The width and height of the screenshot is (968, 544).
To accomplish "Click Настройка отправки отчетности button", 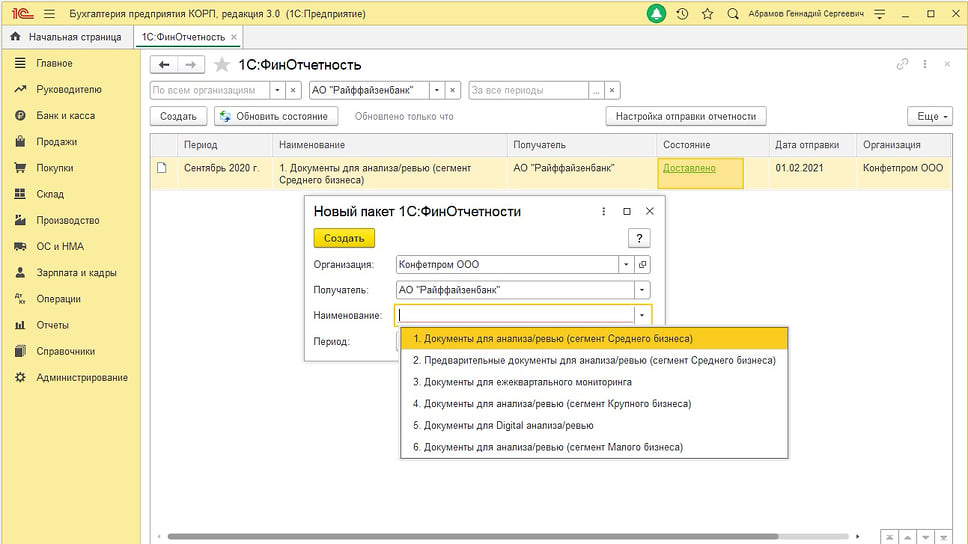I will [x=685, y=116].
